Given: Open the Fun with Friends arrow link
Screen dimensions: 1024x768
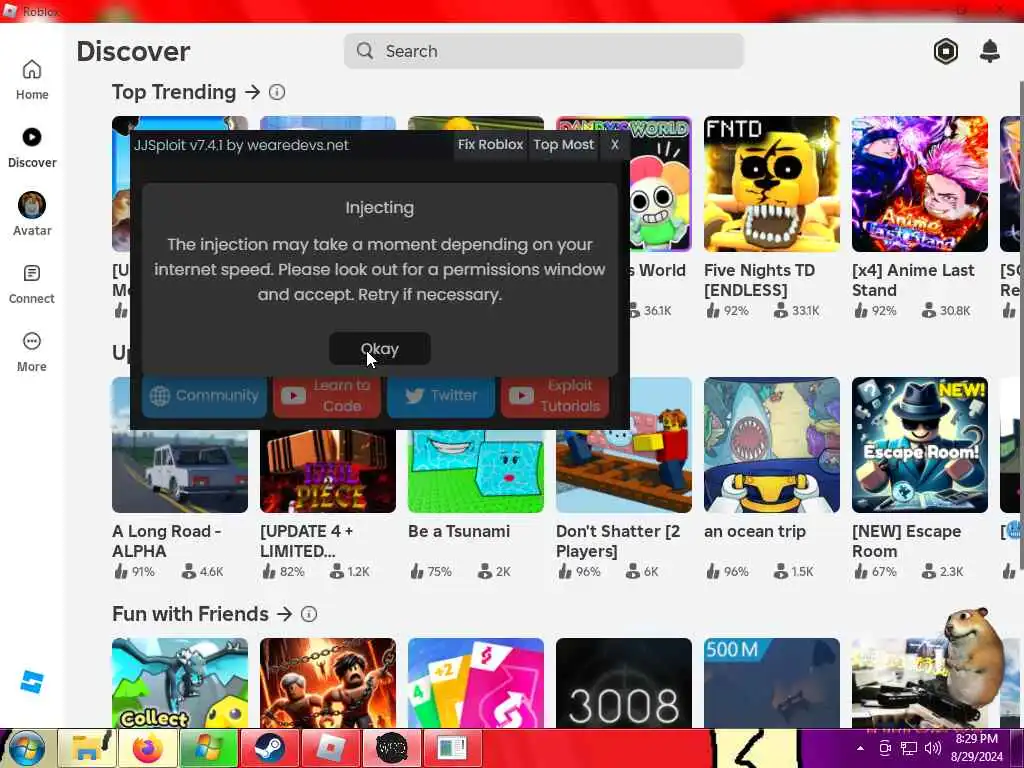Looking at the screenshot, I should click(284, 614).
